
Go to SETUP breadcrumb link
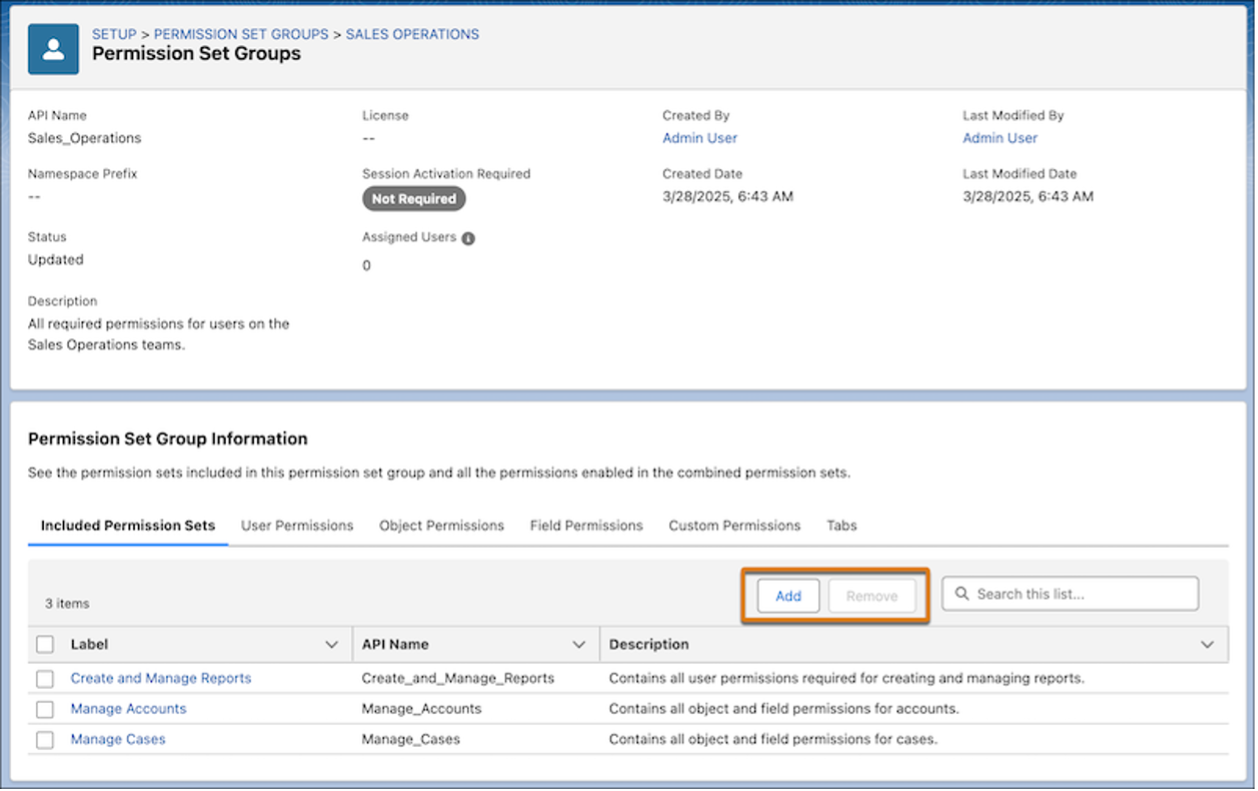click(x=114, y=34)
